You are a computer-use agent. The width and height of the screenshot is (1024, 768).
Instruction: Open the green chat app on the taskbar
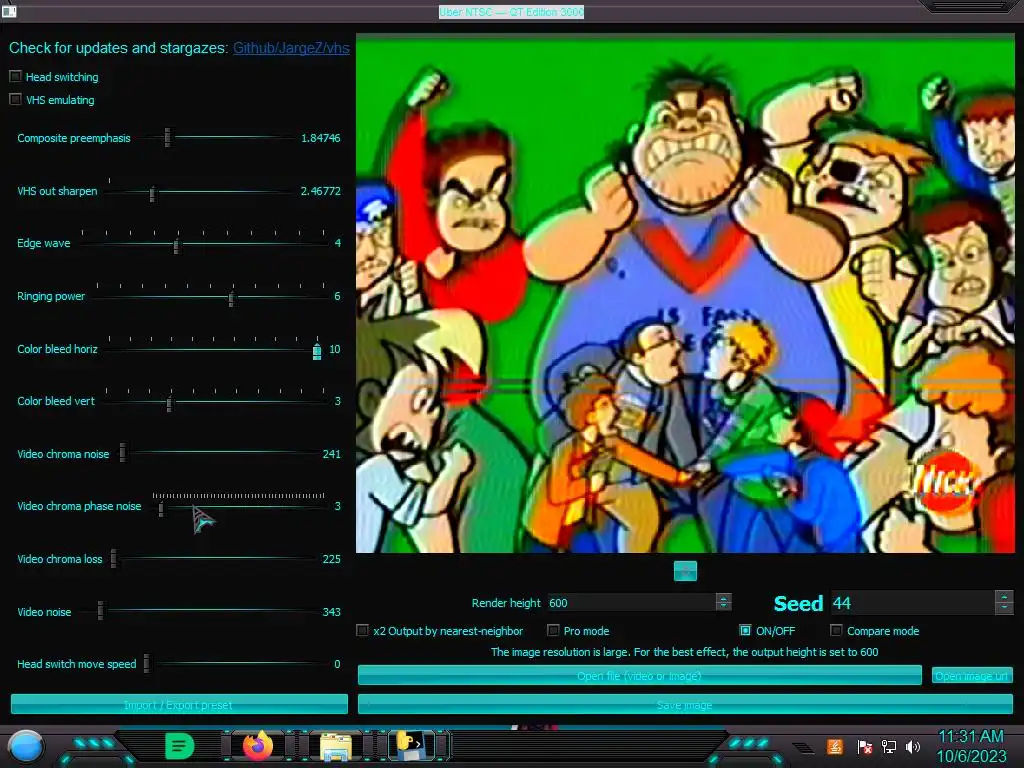pyautogui.click(x=179, y=746)
